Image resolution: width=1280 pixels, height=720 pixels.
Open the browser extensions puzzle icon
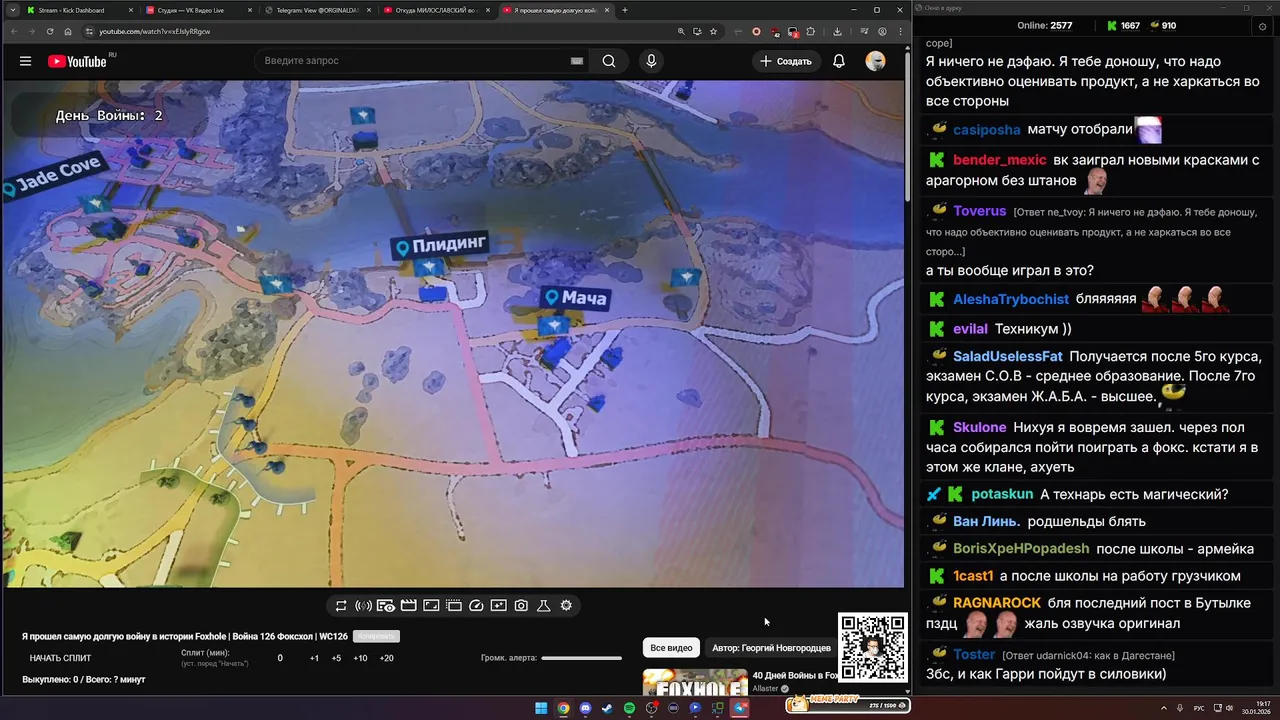[x=811, y=31]
